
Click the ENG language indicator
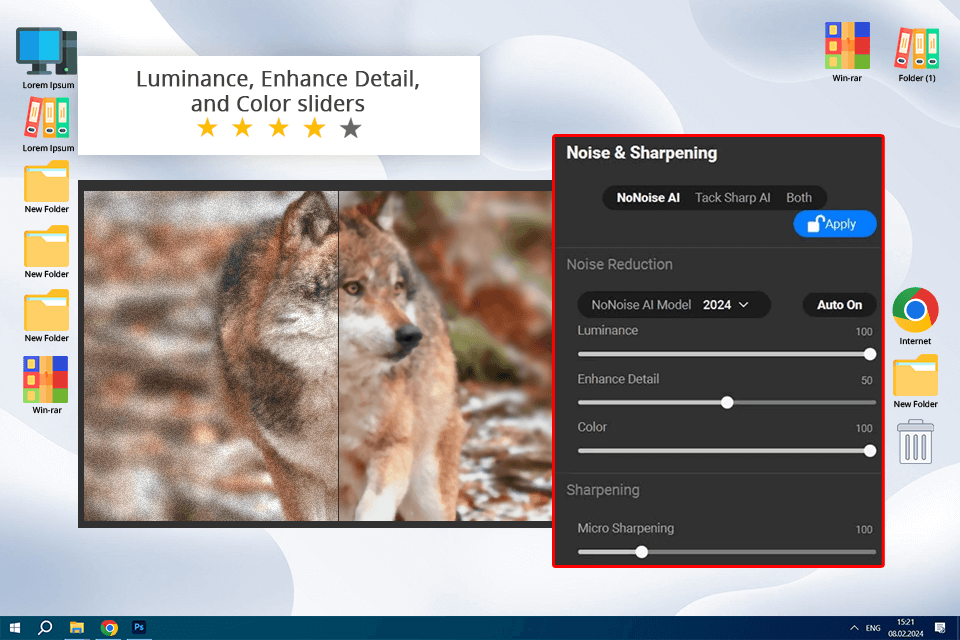coord(873,628)
